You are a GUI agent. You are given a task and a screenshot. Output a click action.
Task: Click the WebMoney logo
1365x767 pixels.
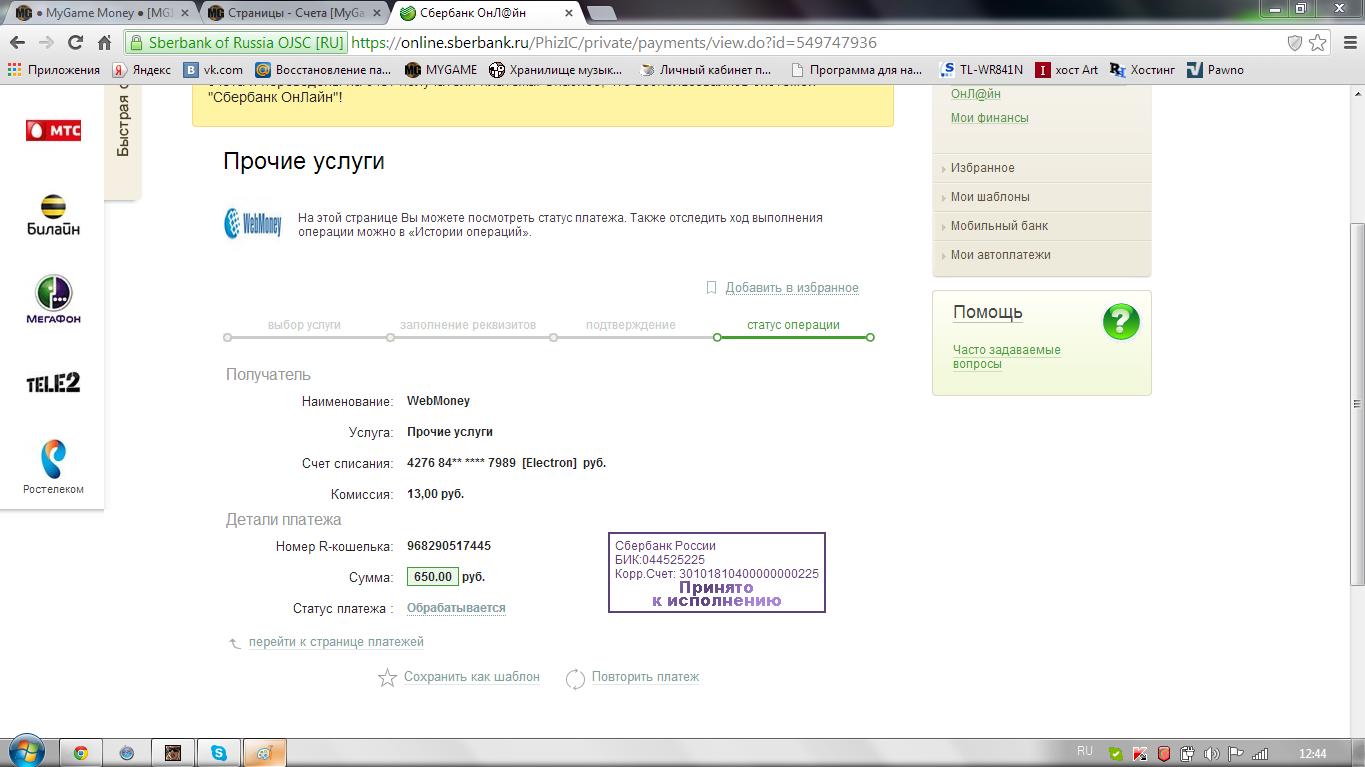(x=253, y=223)
